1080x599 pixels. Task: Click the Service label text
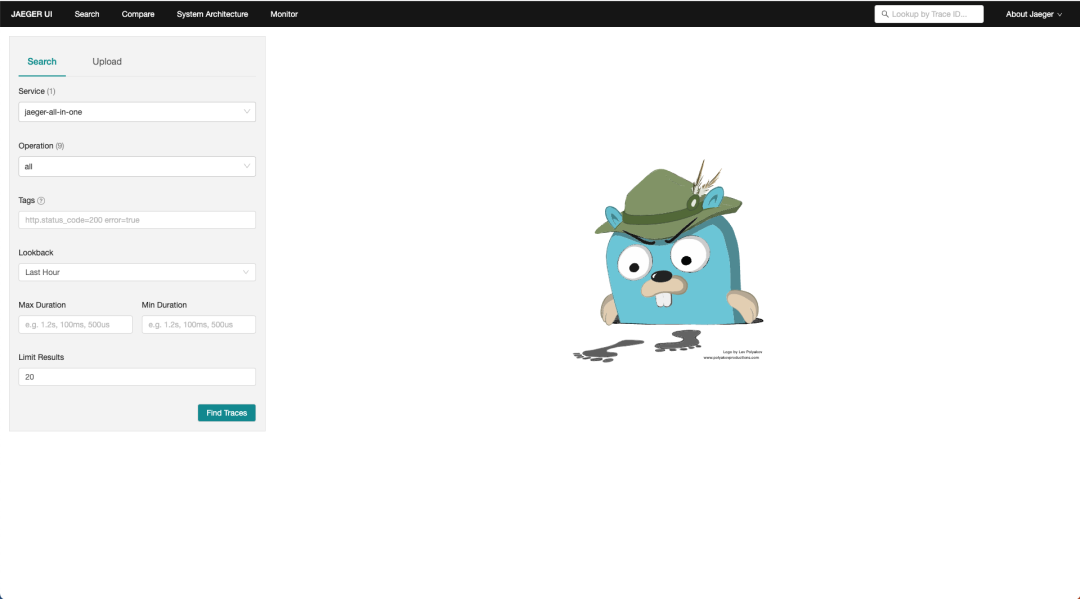(31, 91)
